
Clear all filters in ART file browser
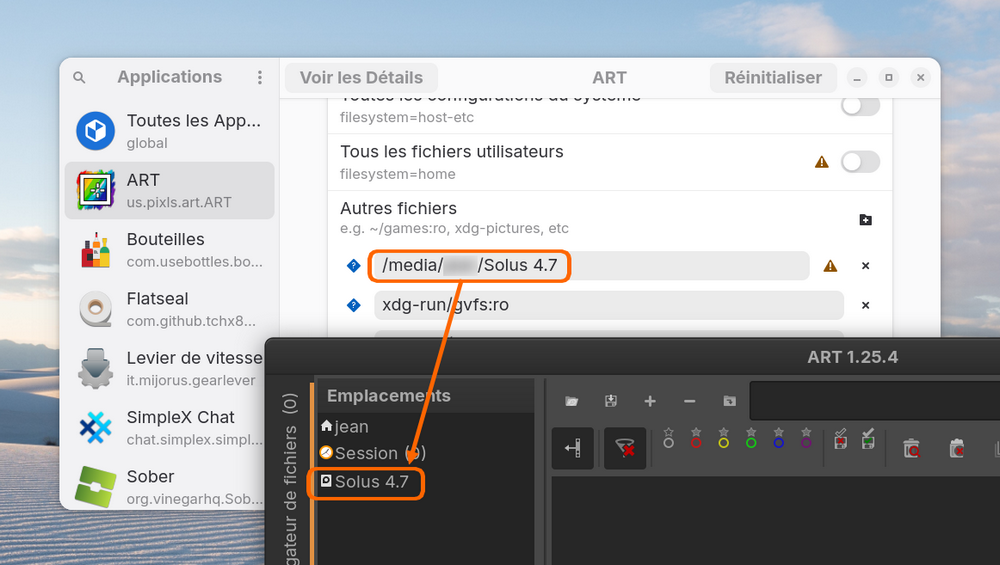pyautogui.click(x=627, y=448)
